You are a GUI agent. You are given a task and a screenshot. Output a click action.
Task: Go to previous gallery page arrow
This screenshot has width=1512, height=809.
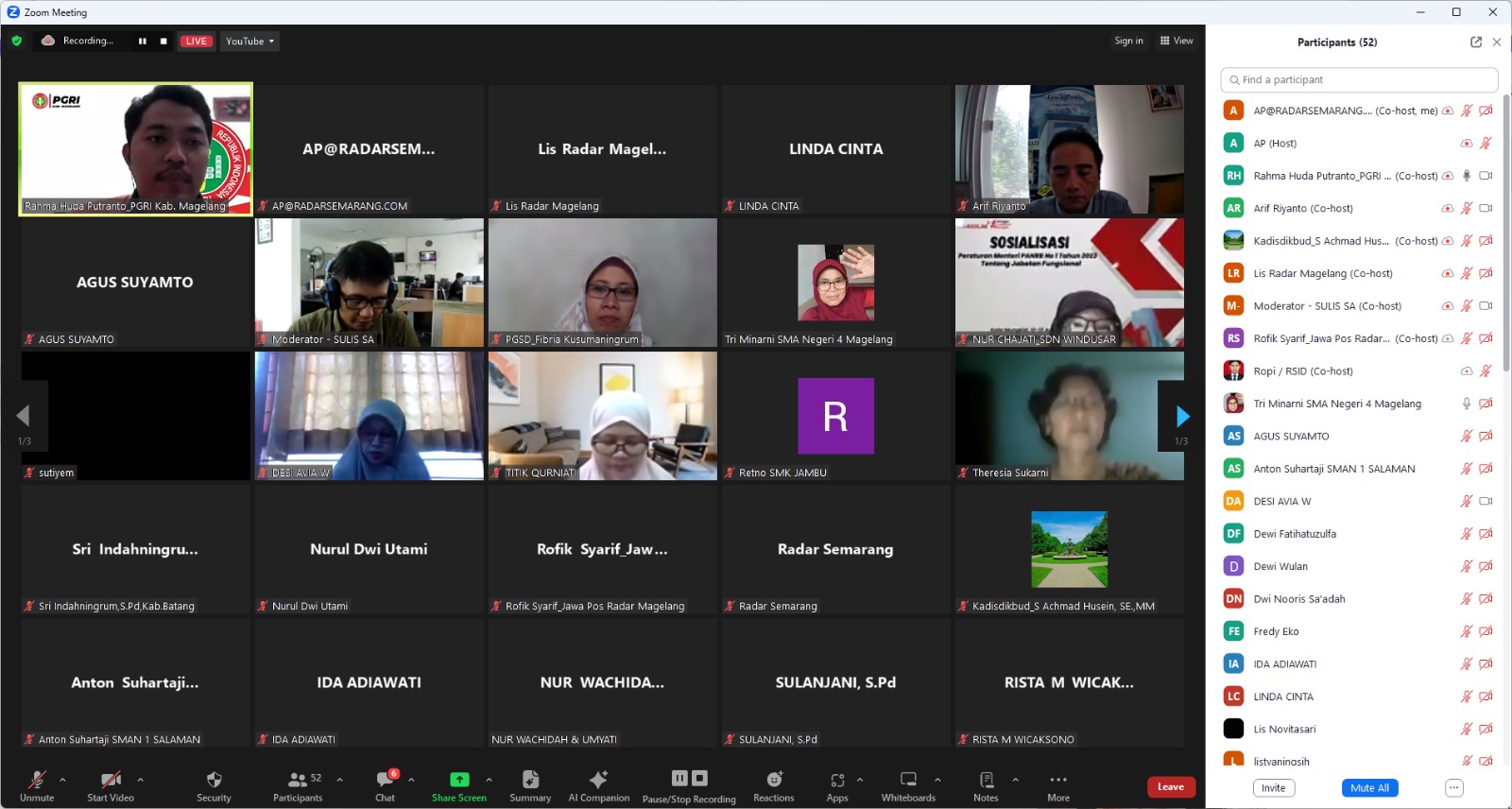(x=24, y=416)
